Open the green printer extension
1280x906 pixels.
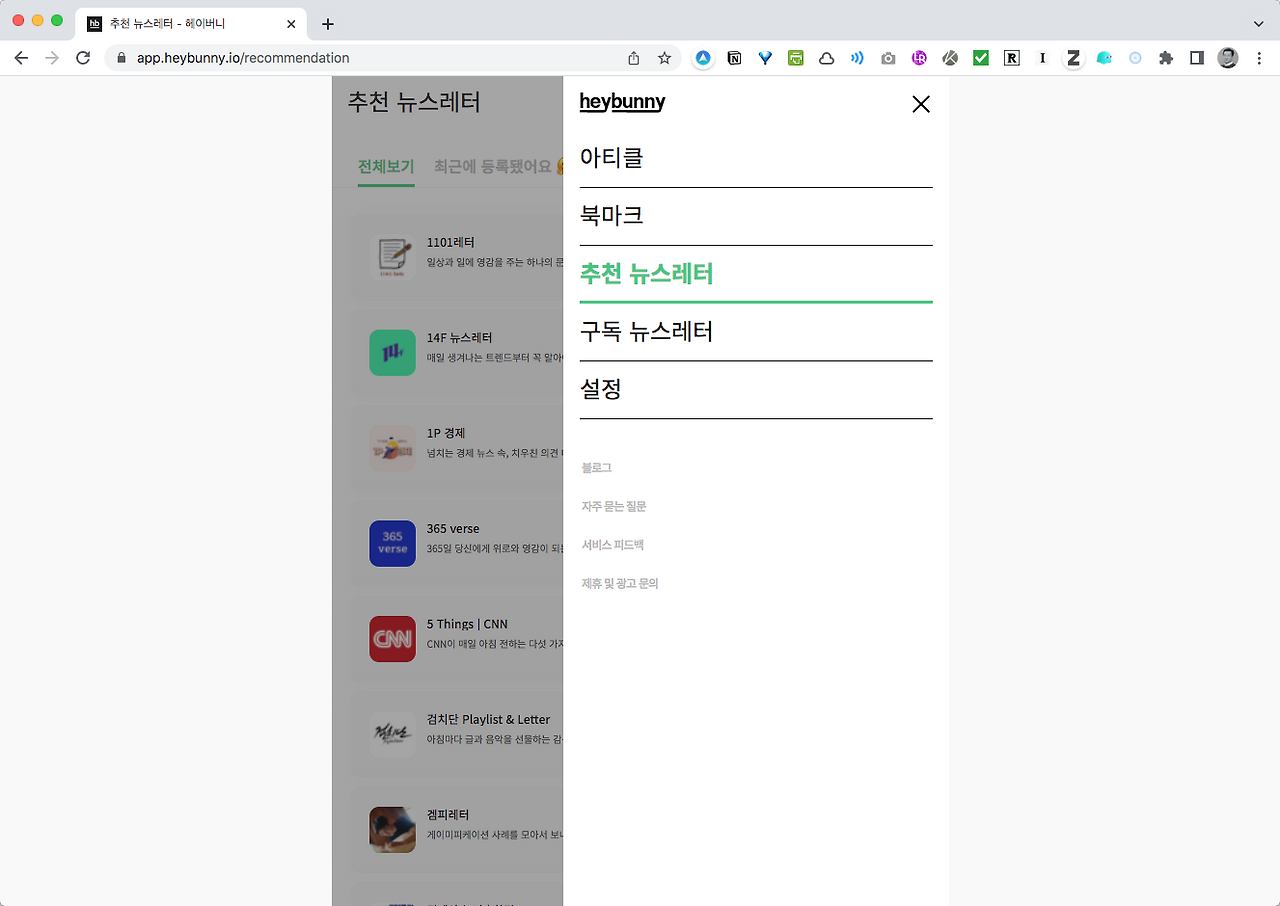(x=796, y=58)
